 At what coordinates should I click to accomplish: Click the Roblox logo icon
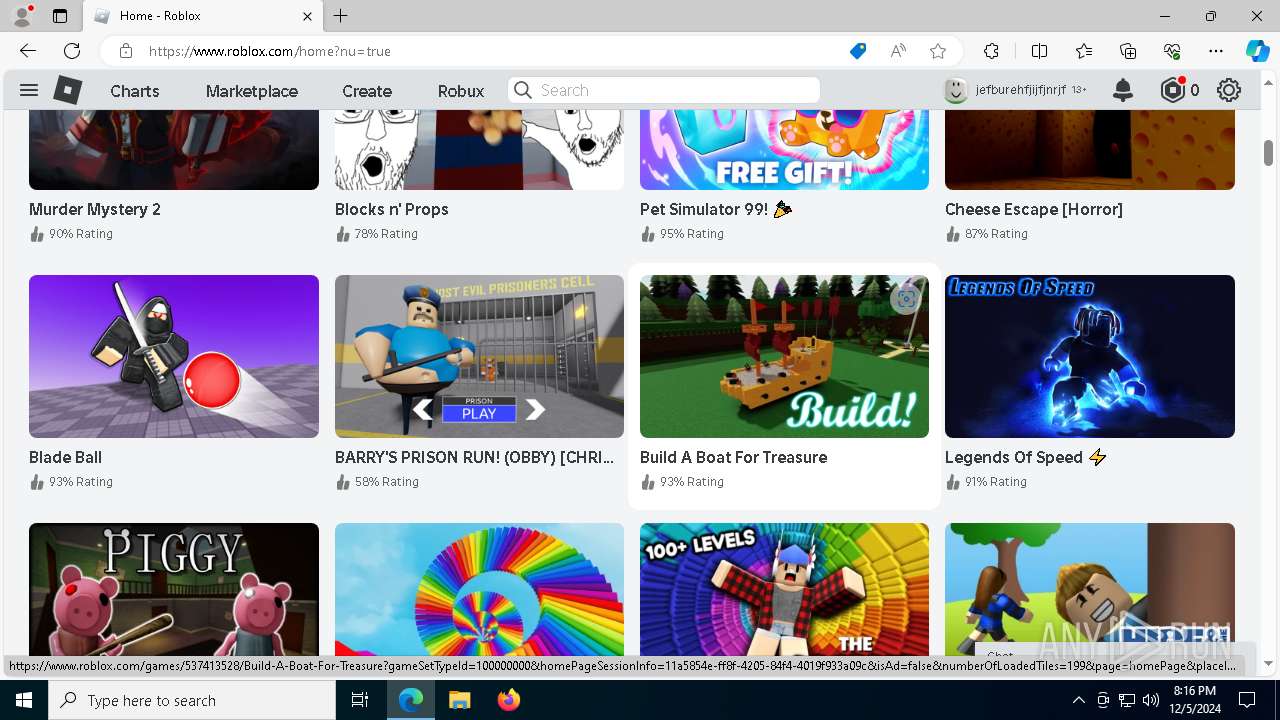(68, 90)
